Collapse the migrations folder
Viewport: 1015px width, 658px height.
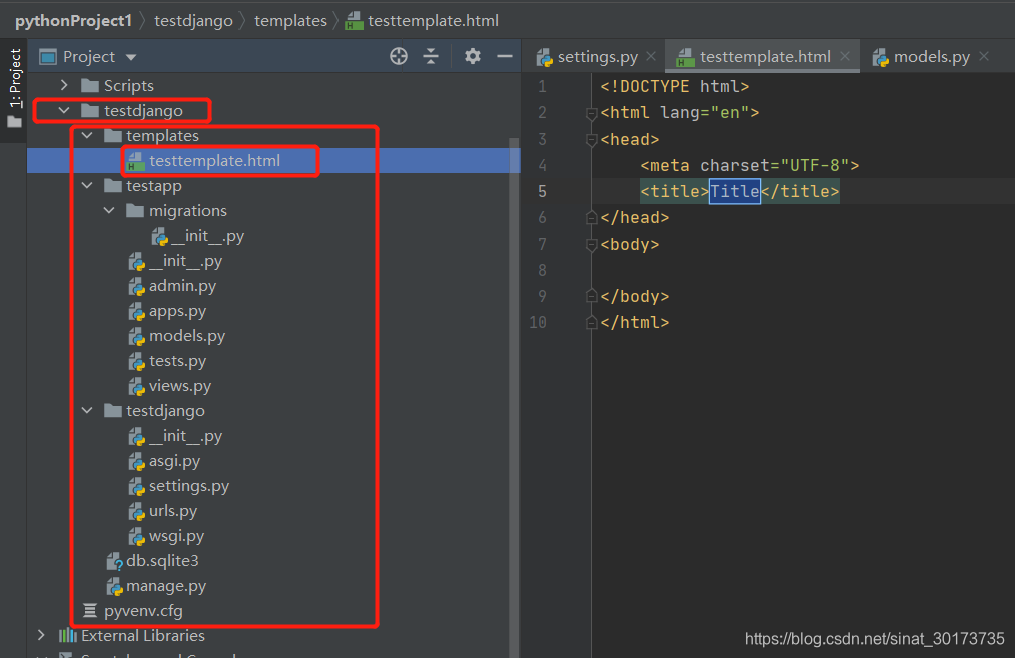110,210
